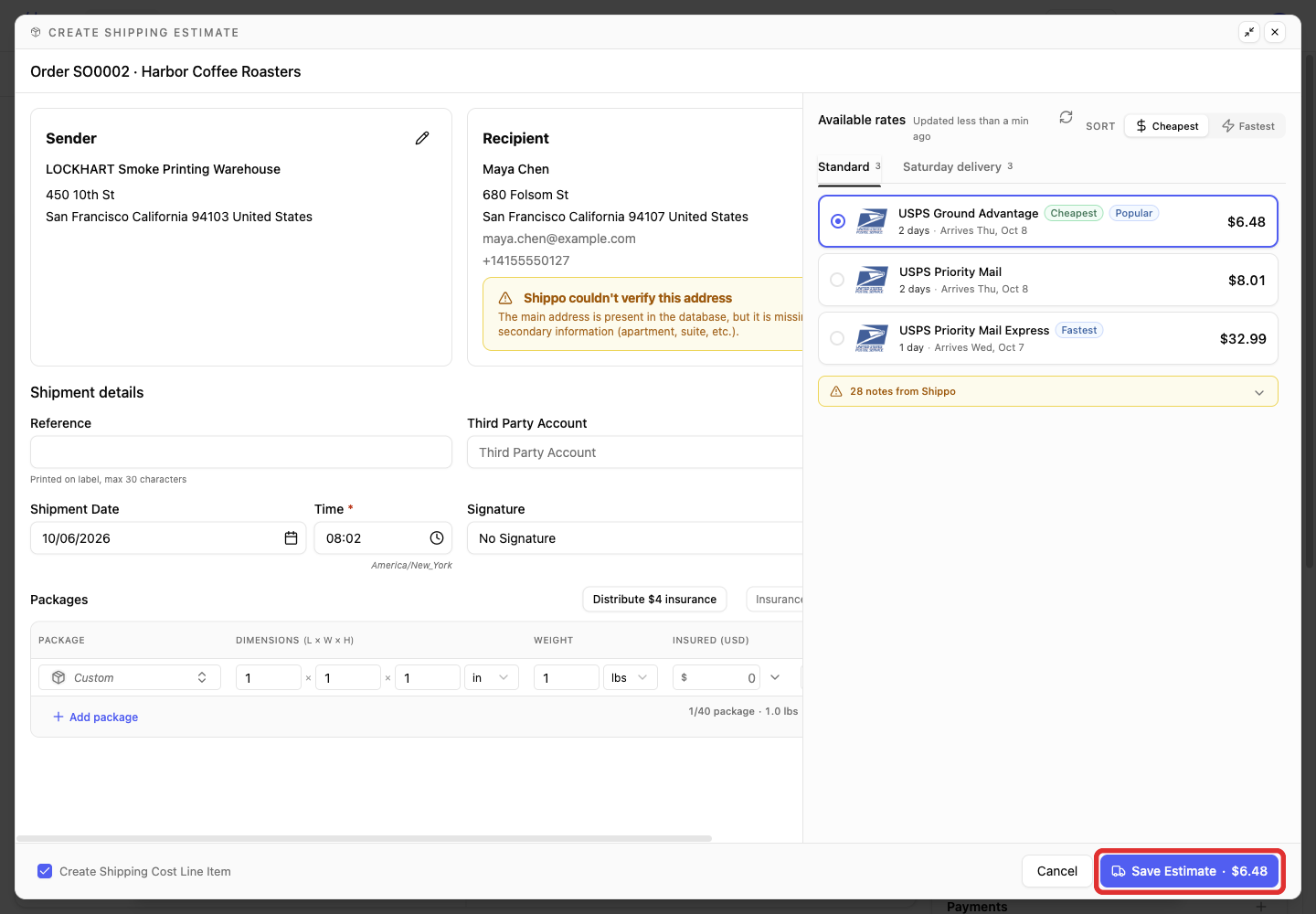Click the USPS Ground Advantage logo
Viewport: 1316px width, 914px height.
tap(872, 221)
